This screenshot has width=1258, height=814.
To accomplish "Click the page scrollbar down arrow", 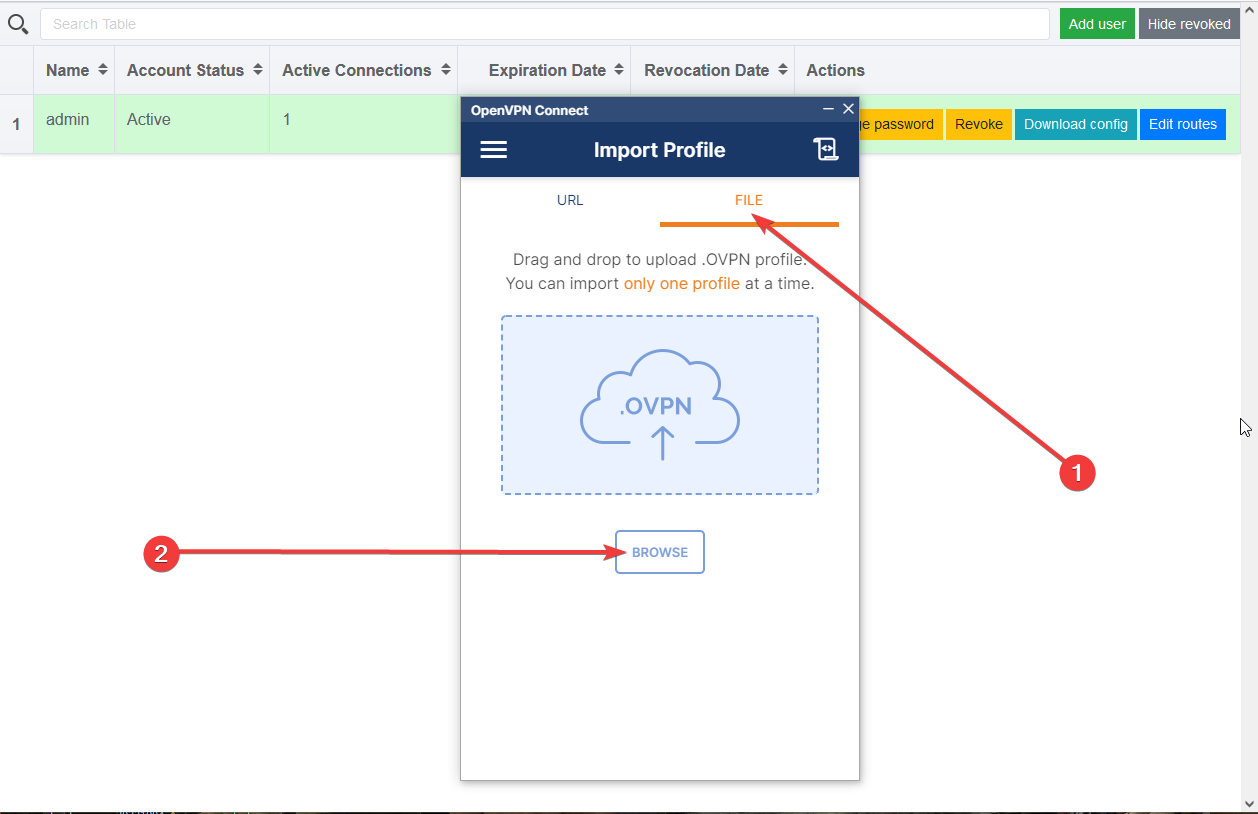I will [1249, 803].
